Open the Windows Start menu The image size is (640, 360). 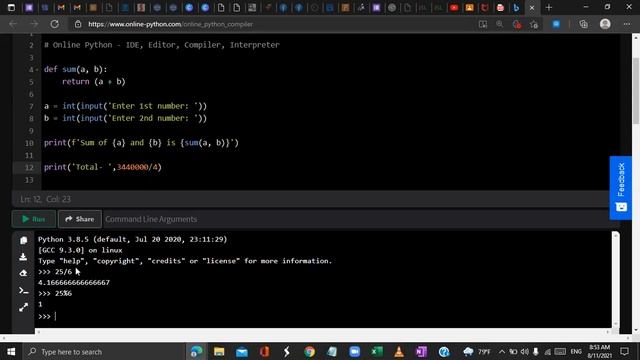pos(11,351)
